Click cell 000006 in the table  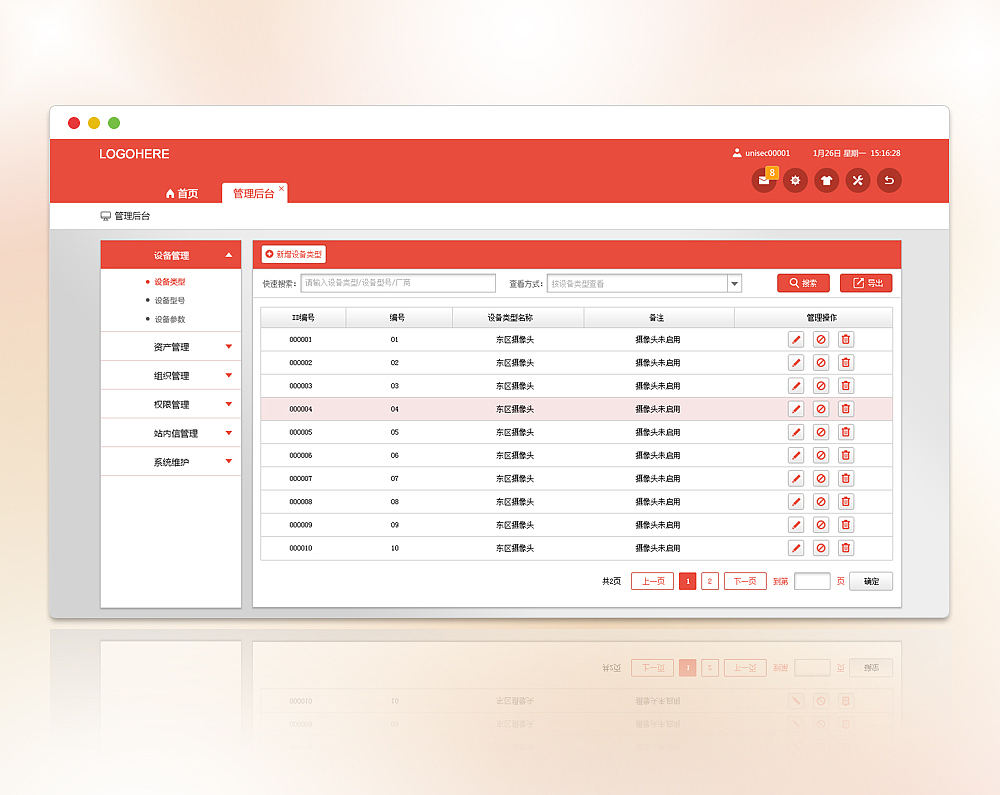point(301,455)
